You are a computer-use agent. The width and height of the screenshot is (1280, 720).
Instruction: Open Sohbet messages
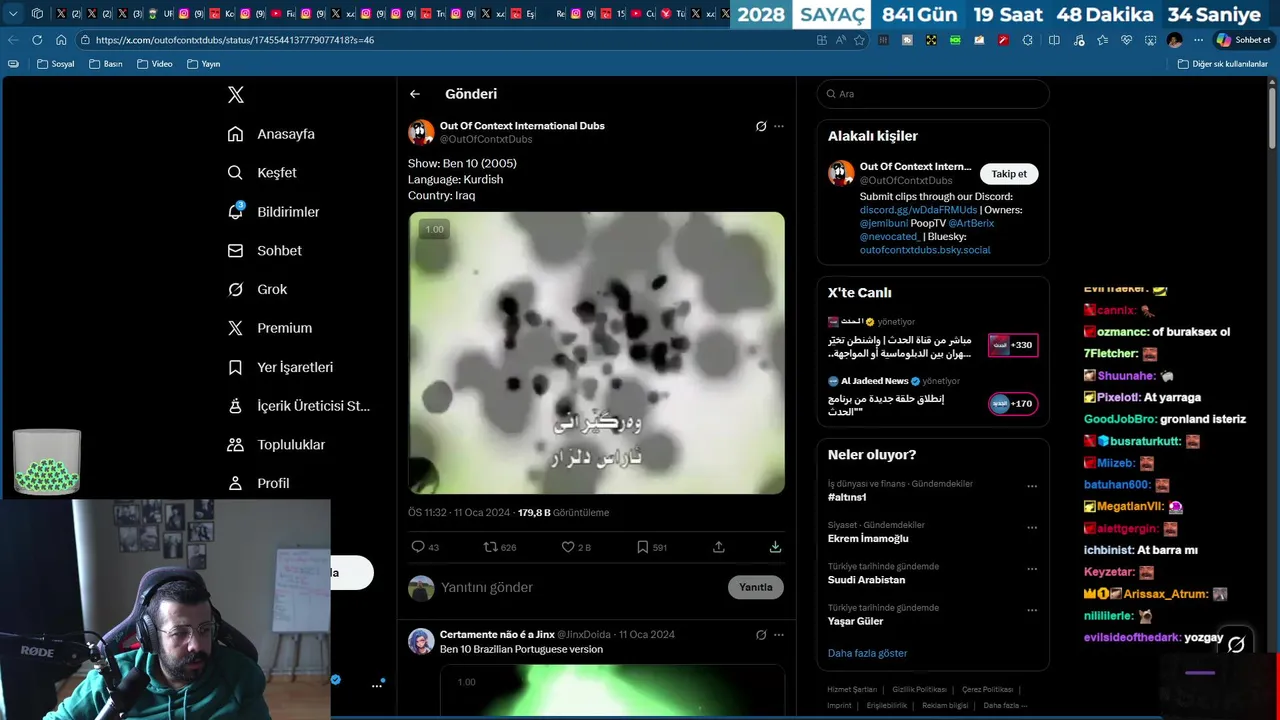point(264,251)
